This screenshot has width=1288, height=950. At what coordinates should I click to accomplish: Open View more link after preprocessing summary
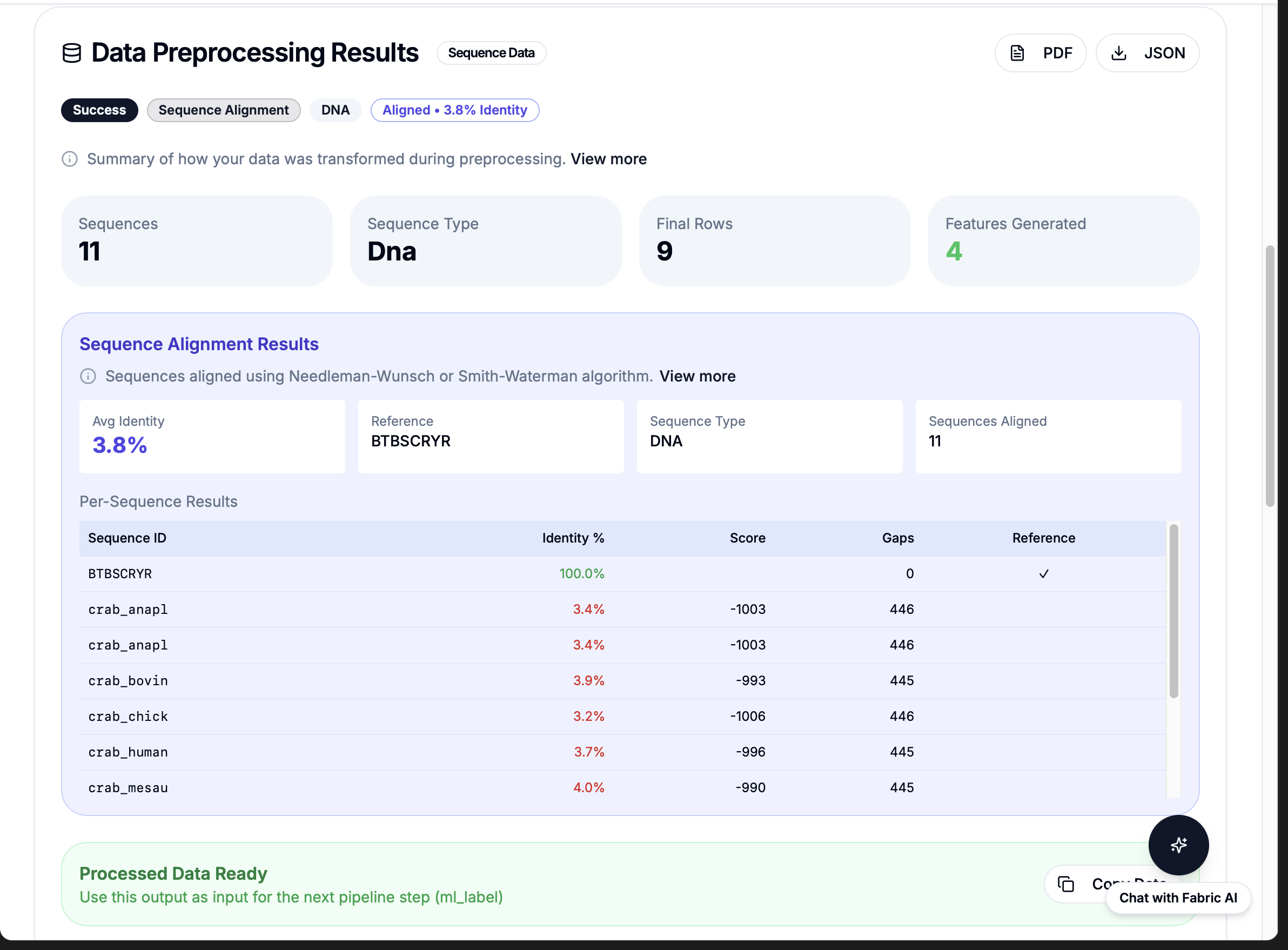[x=608, y=159]
